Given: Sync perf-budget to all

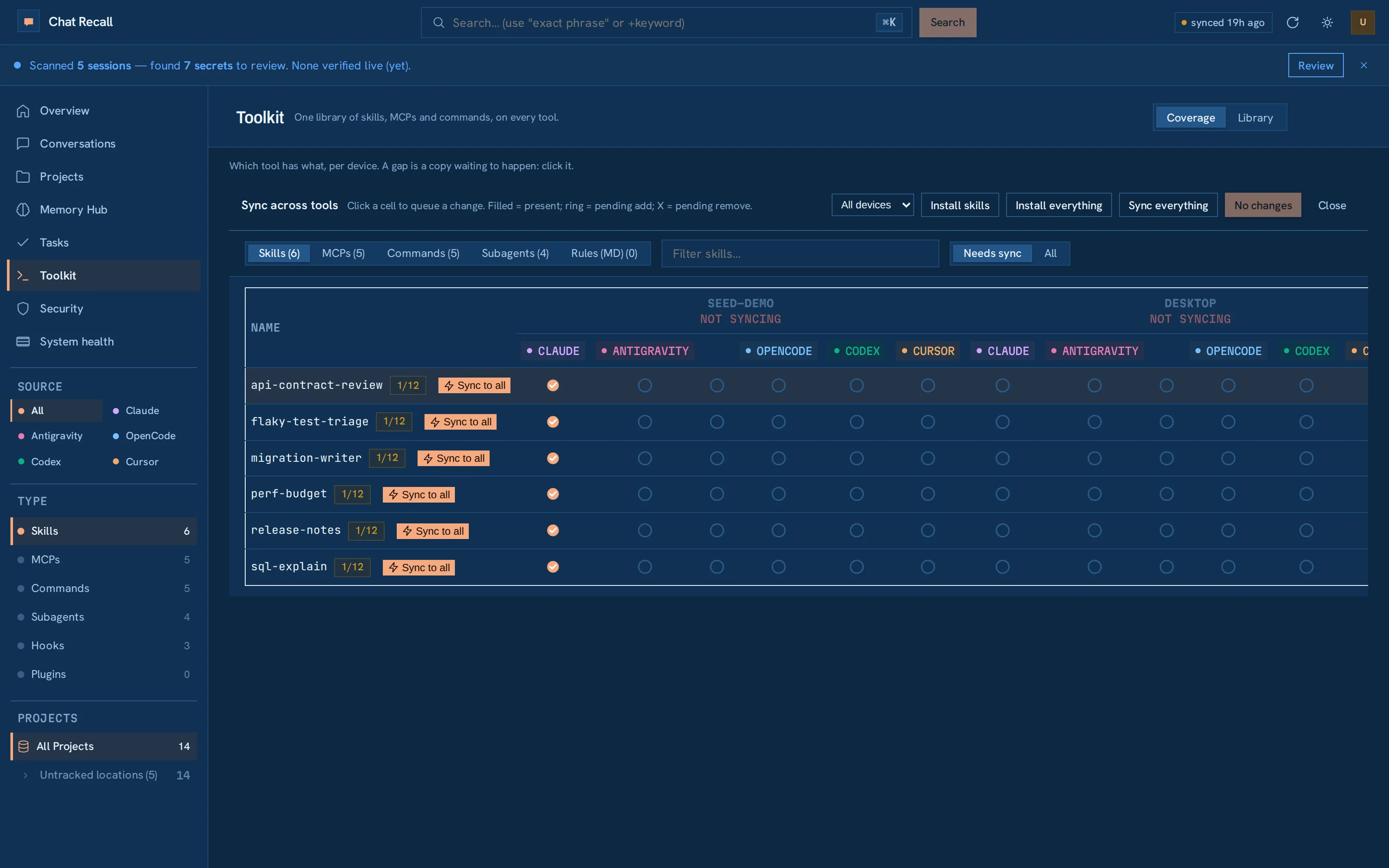Looking at the screenshot, I should (x=418, y=494).
